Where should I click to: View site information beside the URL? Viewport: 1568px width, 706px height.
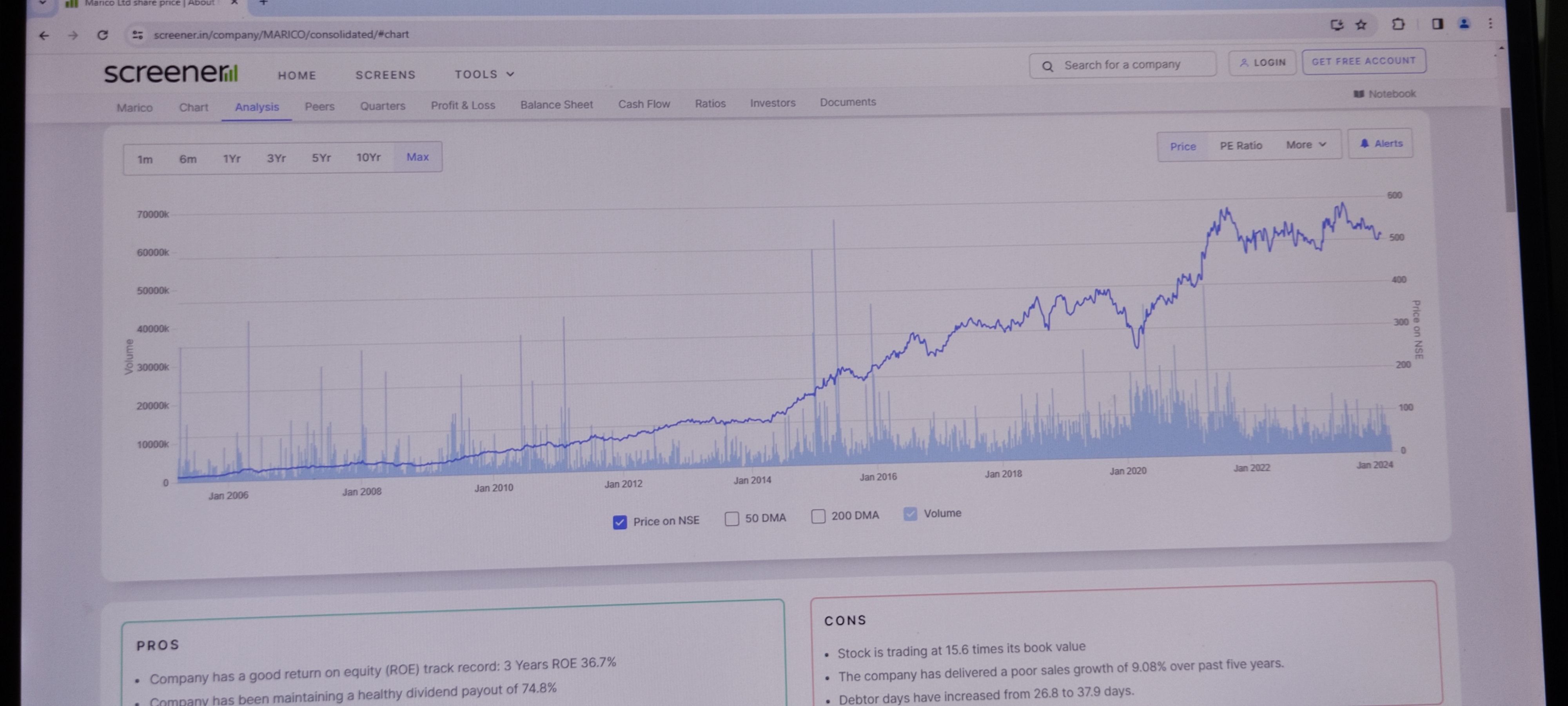click(138, 35)
